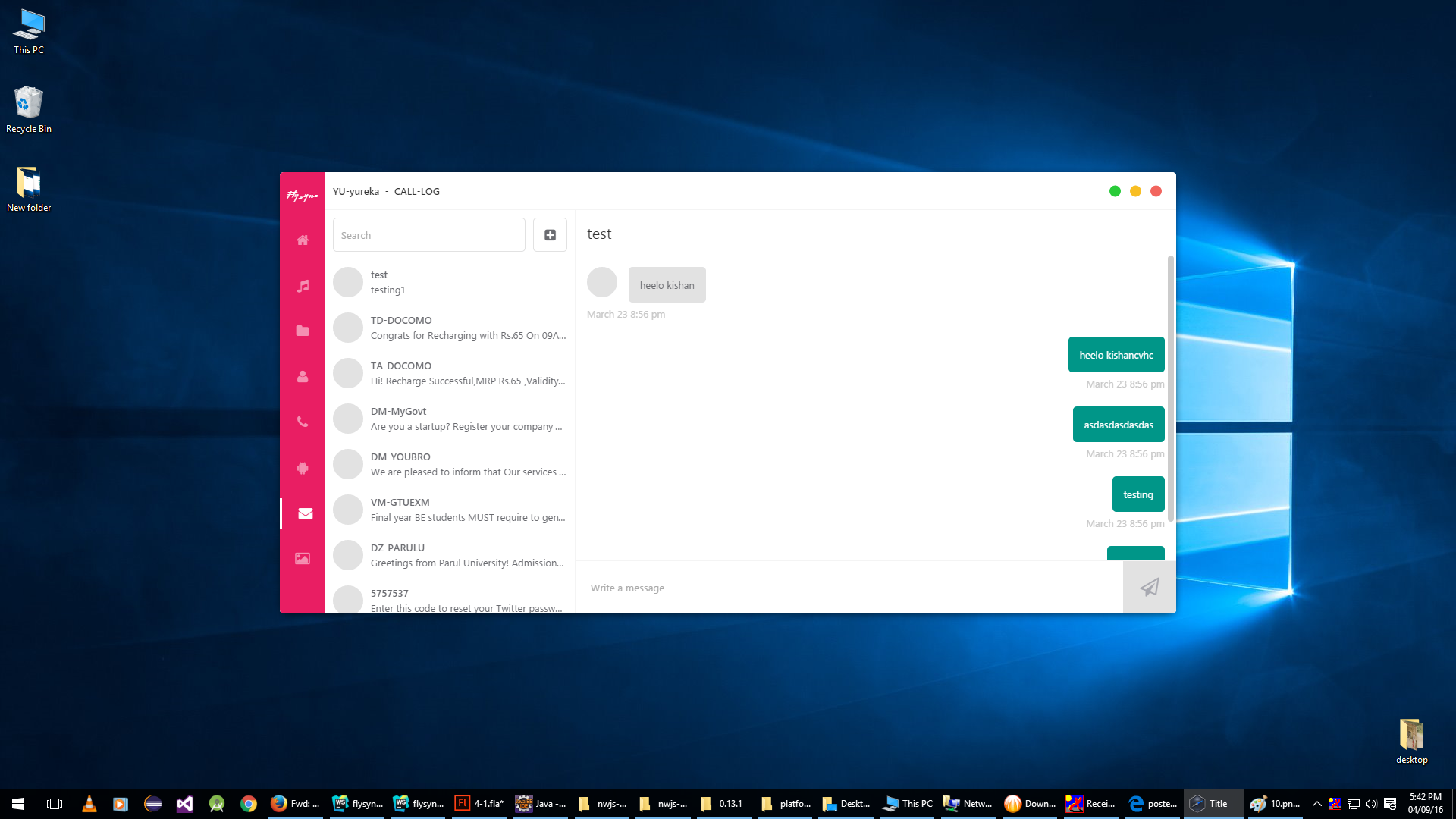Open the Call log phone icon
The height and width of the screenshot is (819, 1456).
pyautogui.click(x=303, y=422)
